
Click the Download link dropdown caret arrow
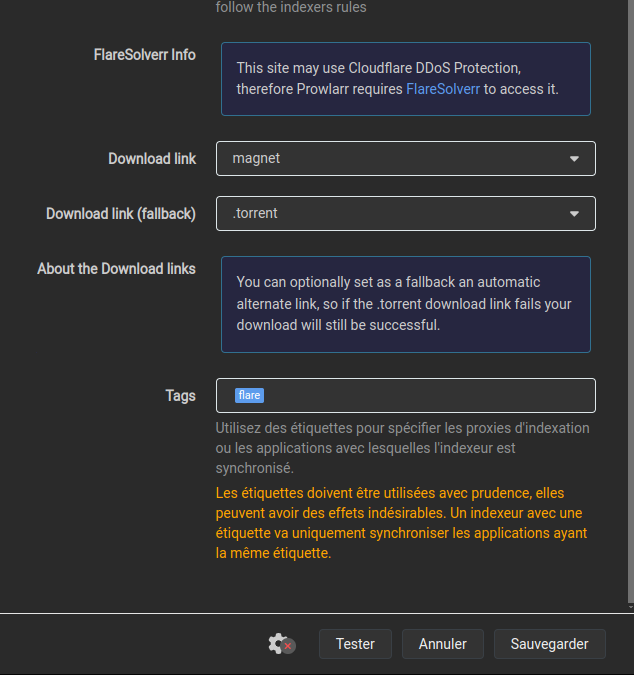pyautogui.click(x=574, y=159)
